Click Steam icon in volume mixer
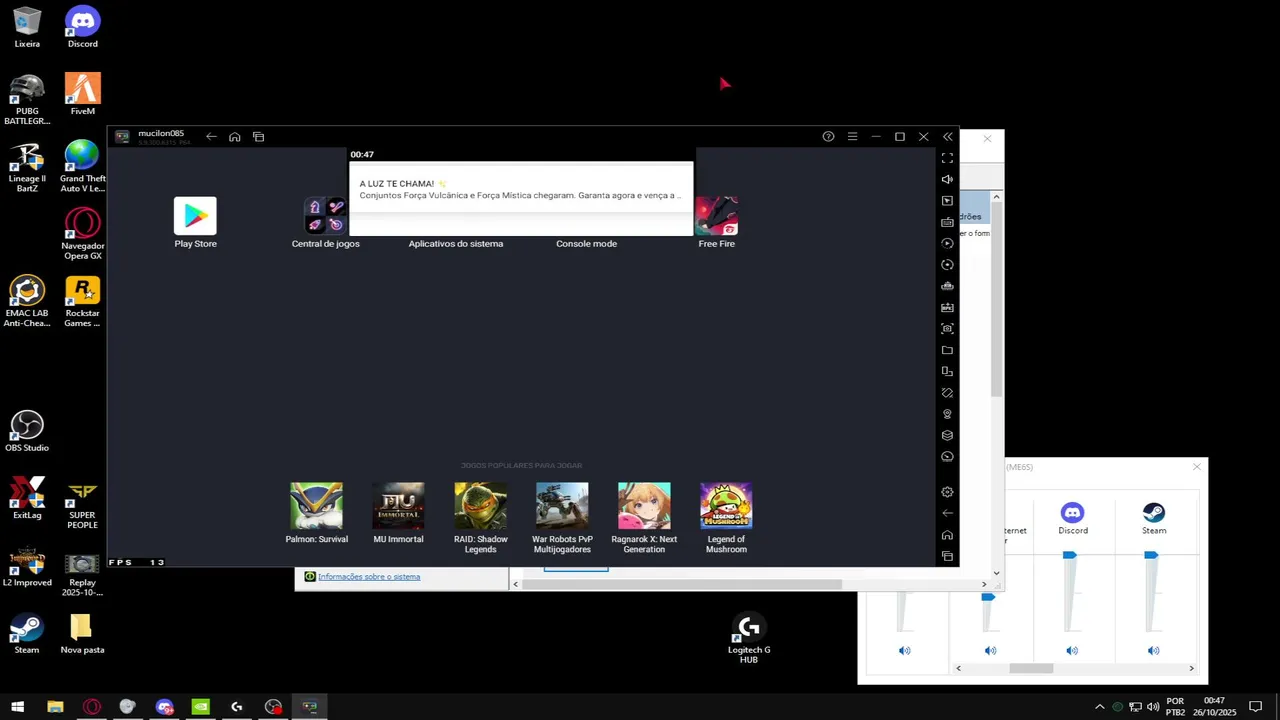The width and height of the screenshot is (1280, 720). pos(1154,512)
